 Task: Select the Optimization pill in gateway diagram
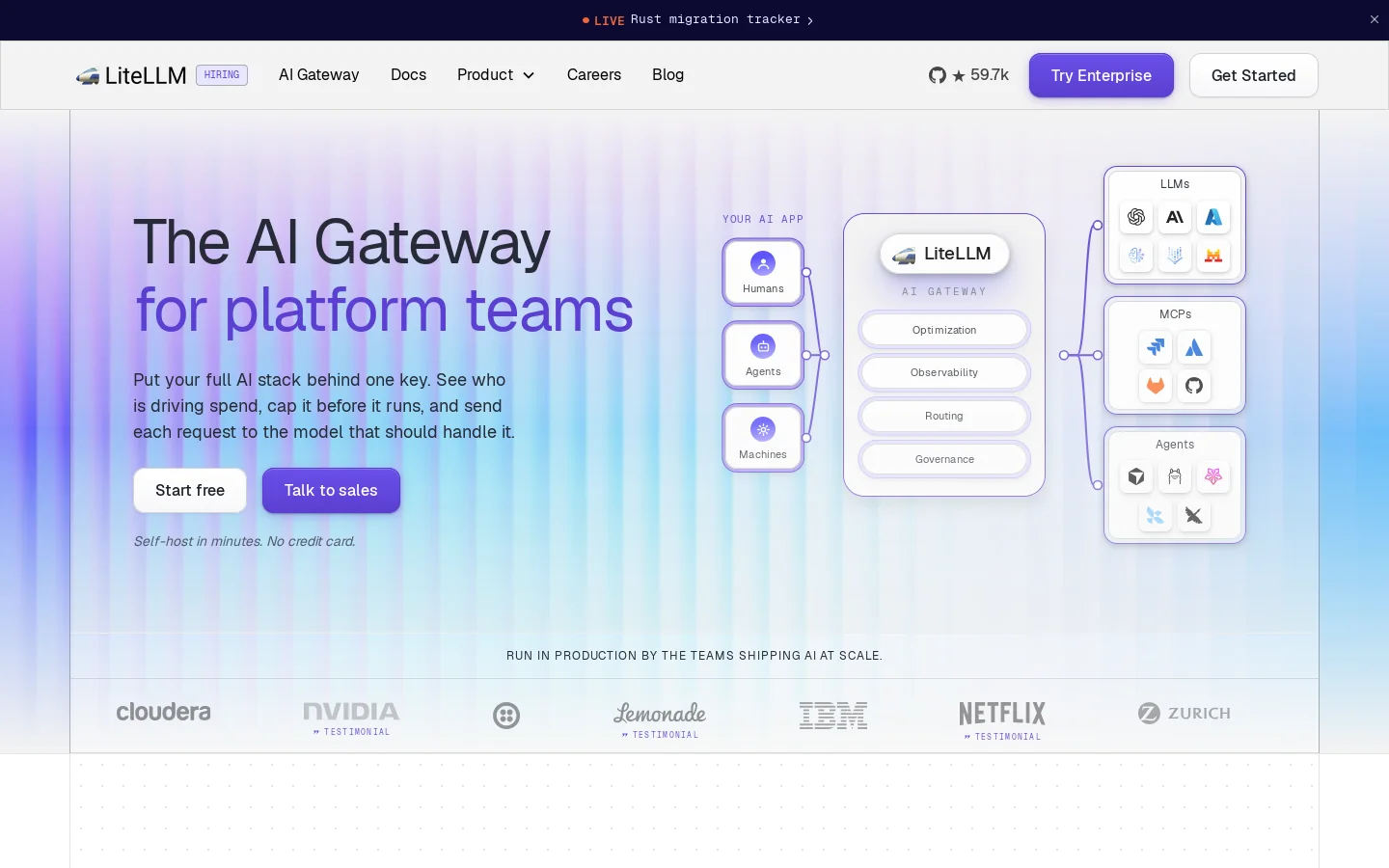[x=944, y=330]
